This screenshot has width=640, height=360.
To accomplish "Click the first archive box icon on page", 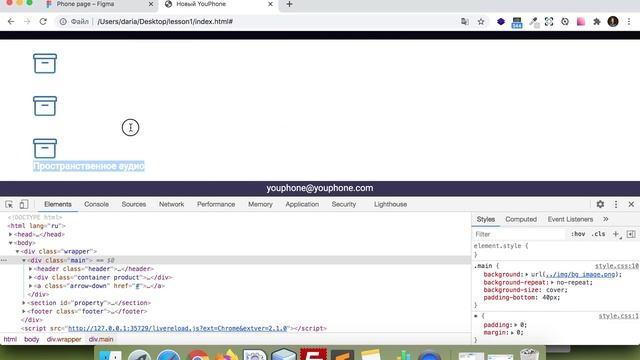I will point(45,64).
